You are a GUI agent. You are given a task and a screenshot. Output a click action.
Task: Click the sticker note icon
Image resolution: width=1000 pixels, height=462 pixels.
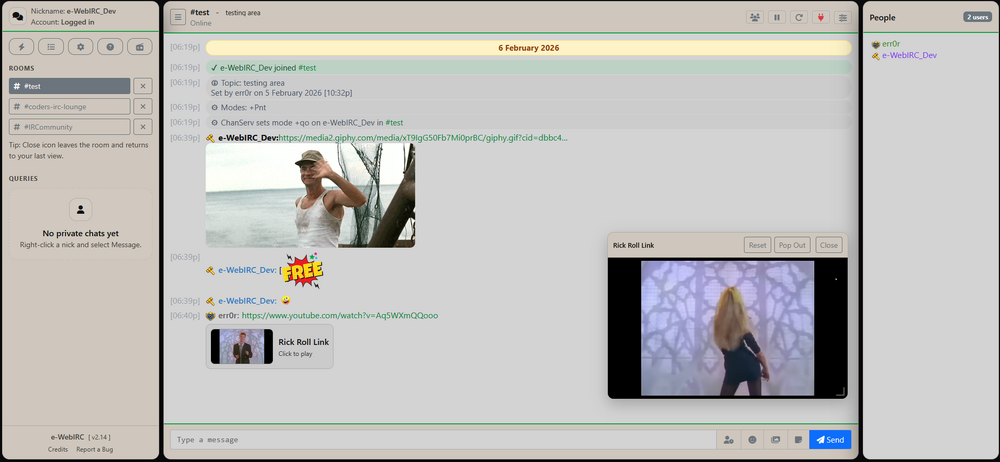click(798, 440)
